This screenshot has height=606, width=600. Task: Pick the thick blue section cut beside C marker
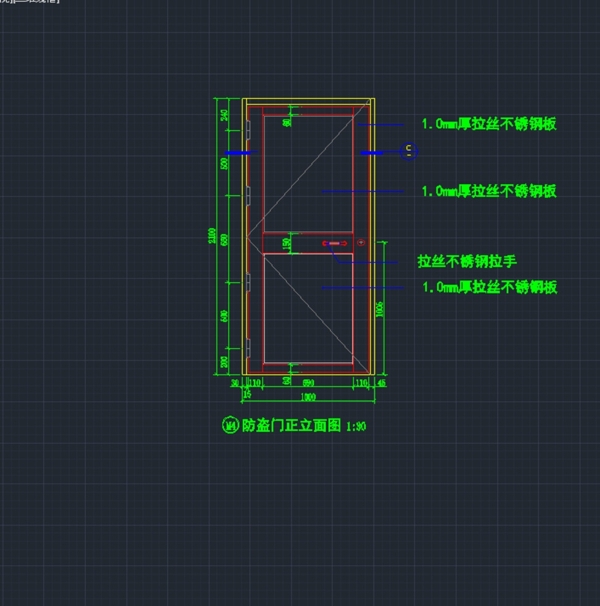click(x=372, y=153)
